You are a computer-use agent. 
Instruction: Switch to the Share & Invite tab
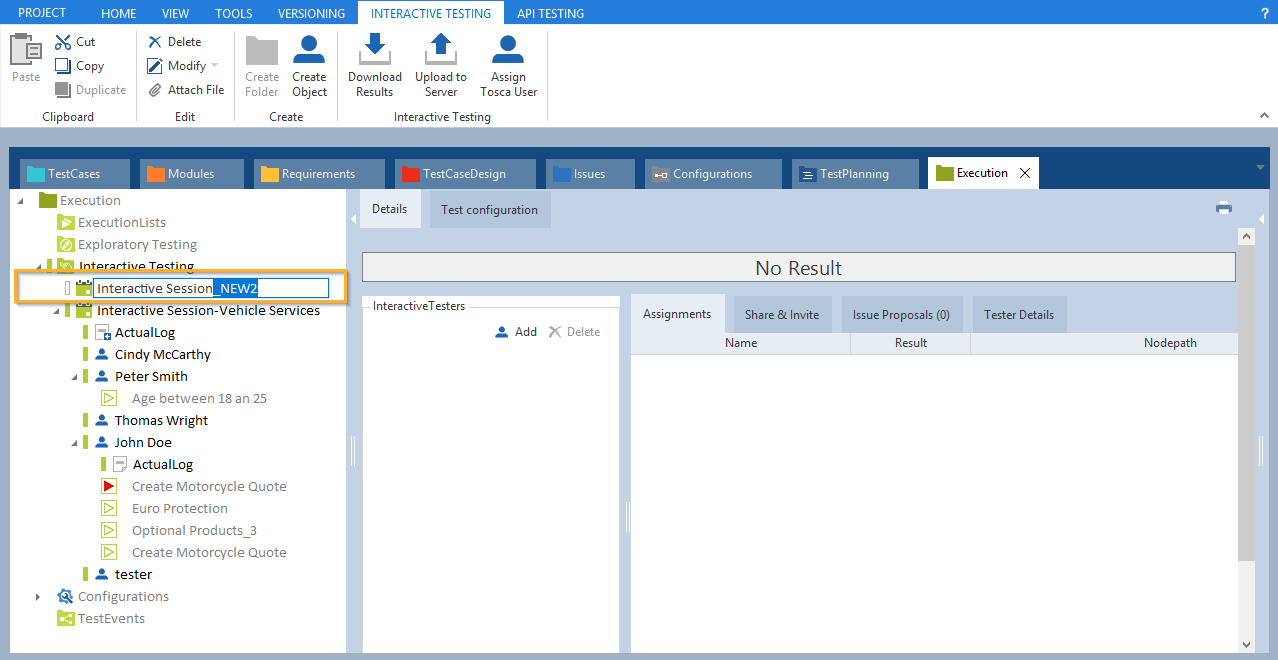(781, 315)
